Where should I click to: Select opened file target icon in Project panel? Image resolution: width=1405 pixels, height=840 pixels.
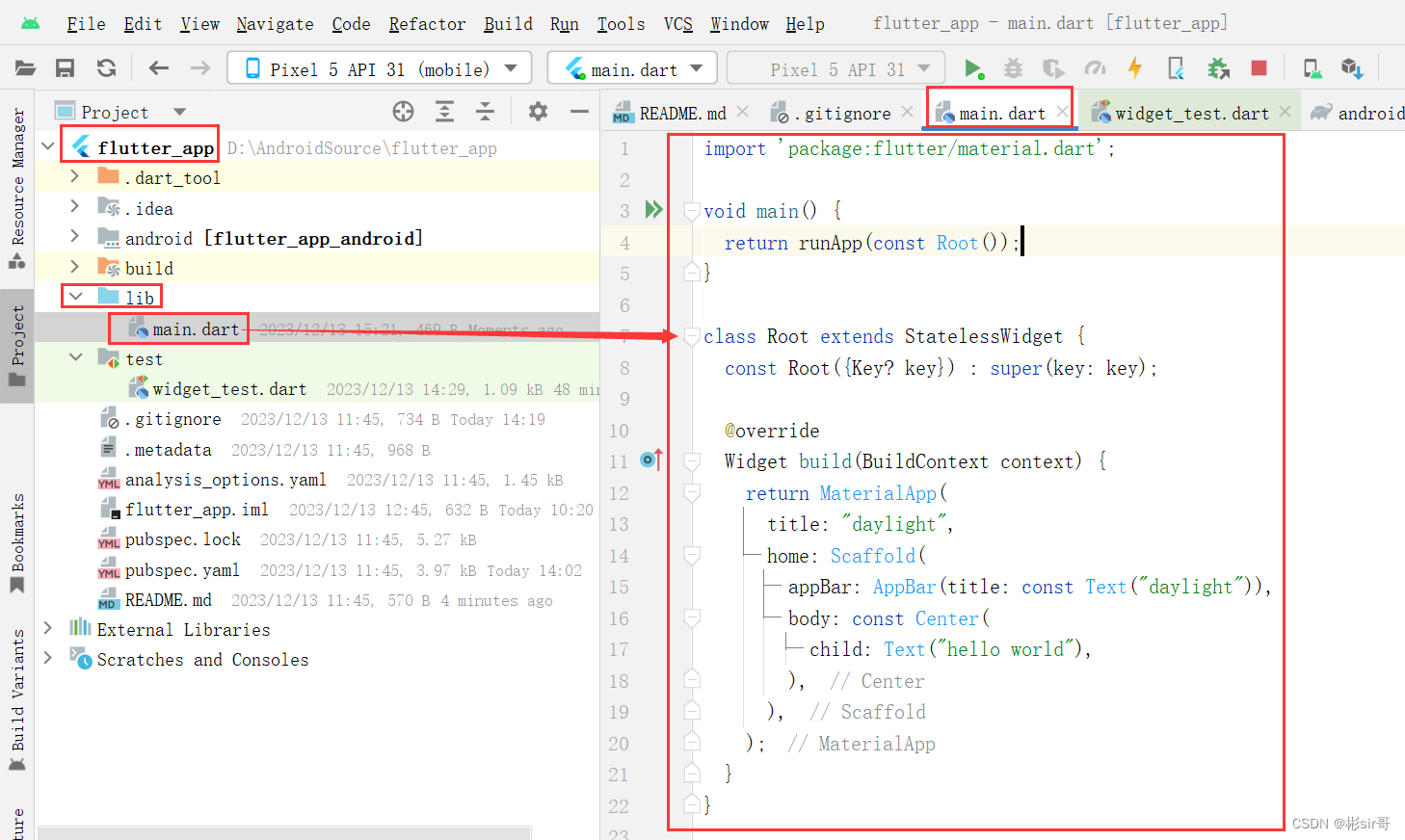[404, 112]
